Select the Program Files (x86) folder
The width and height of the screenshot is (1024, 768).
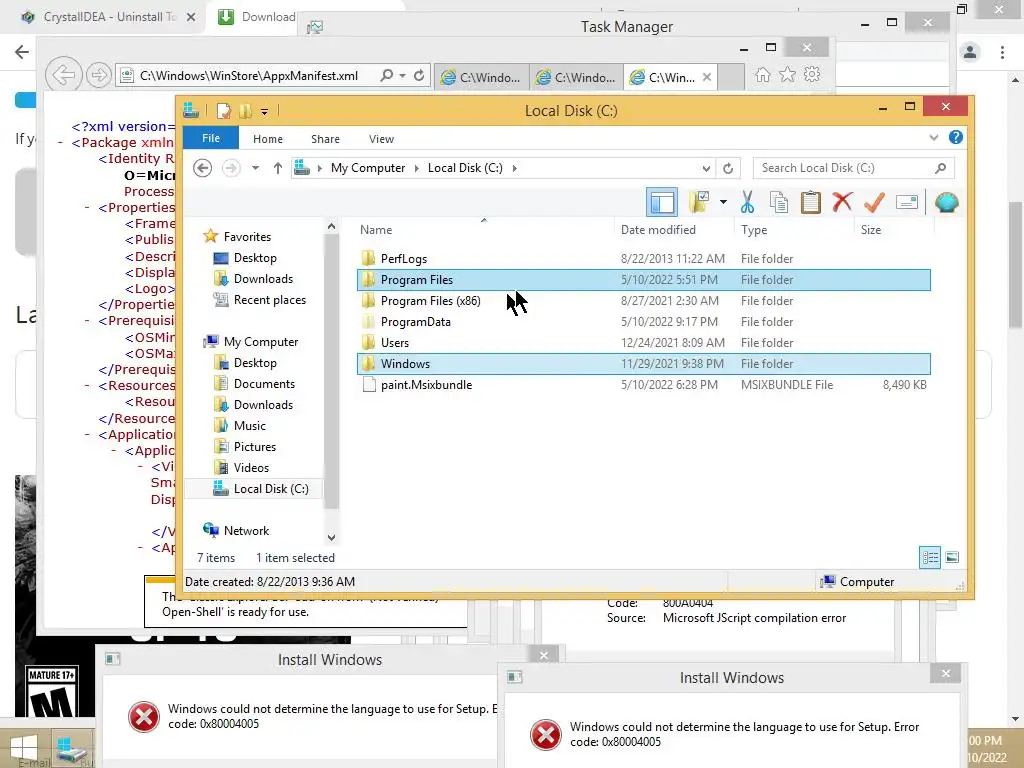643,301
